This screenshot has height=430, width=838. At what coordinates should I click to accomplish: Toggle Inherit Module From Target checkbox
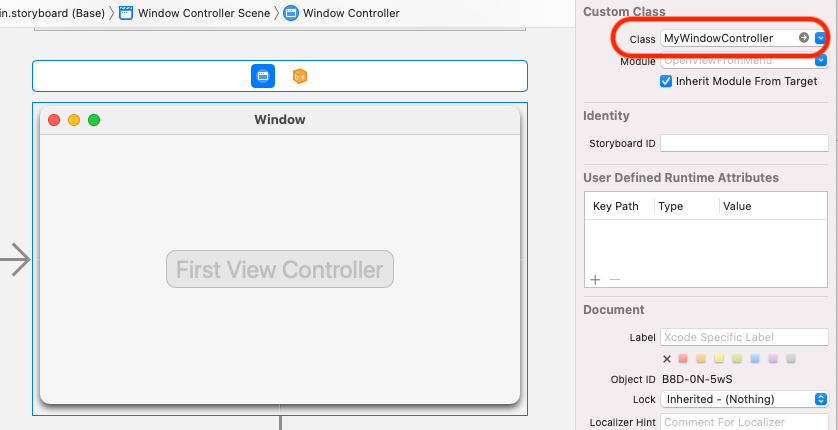(x=666, y=81)
